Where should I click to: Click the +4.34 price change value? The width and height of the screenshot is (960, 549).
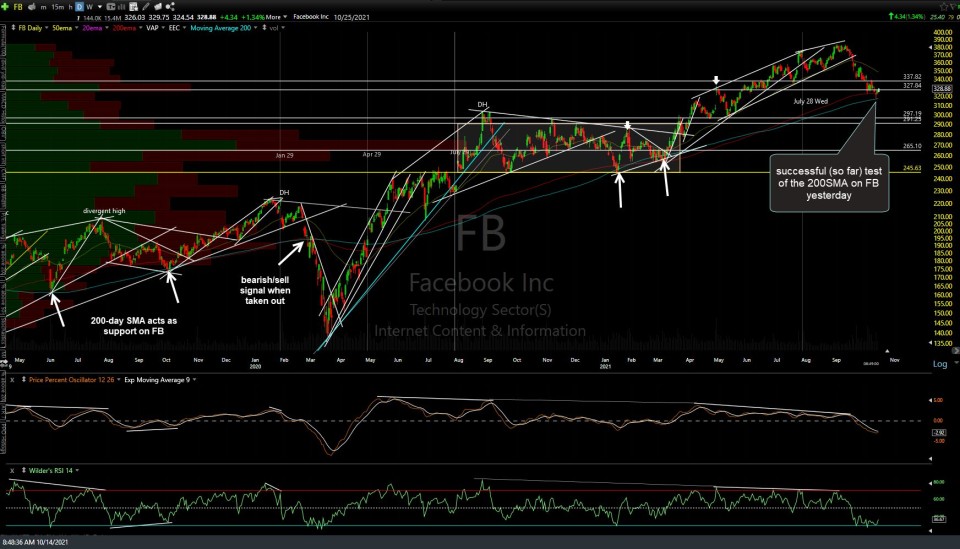point(228,17)
